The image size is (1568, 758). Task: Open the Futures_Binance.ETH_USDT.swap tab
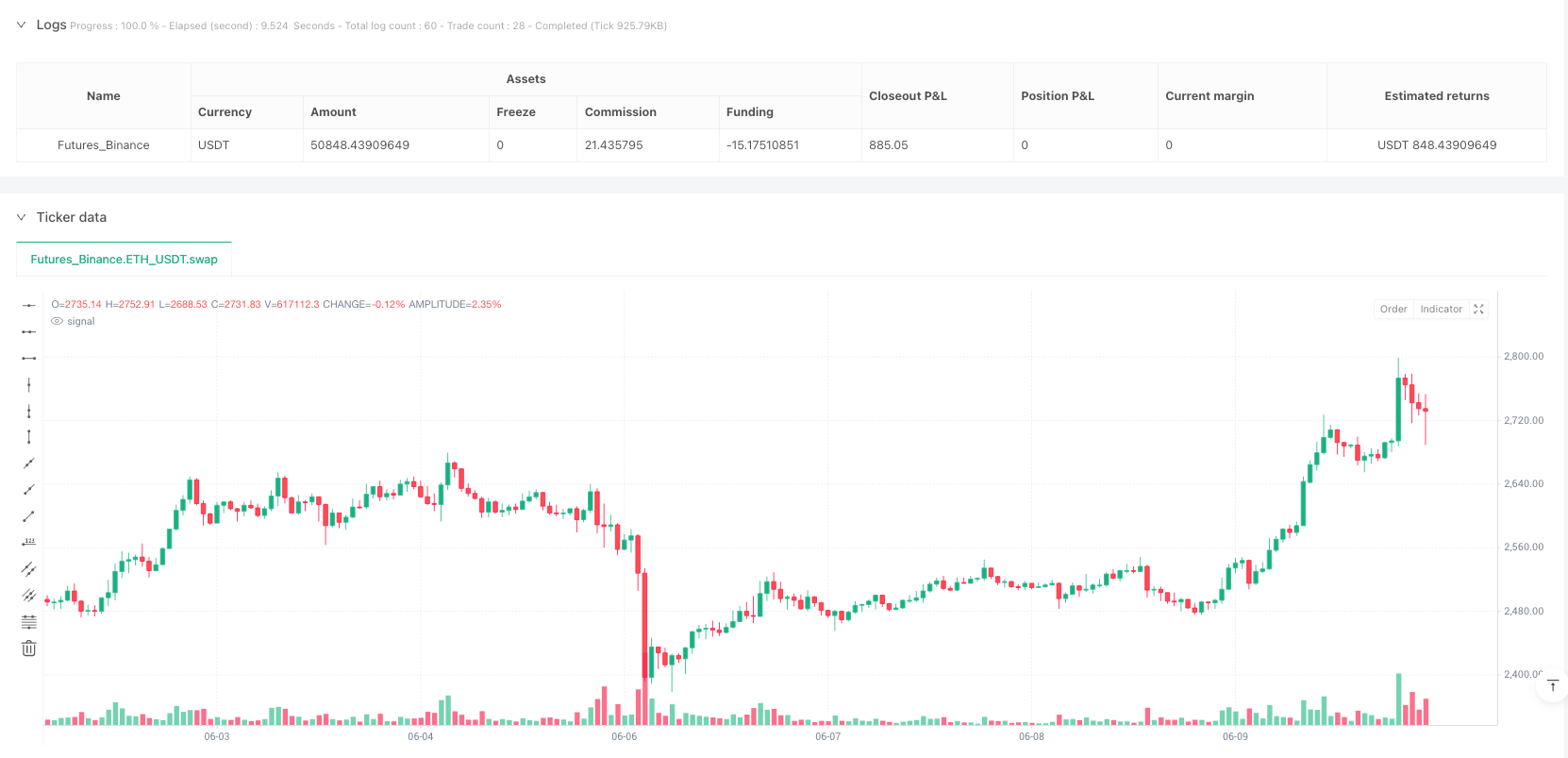click(124, 260)
